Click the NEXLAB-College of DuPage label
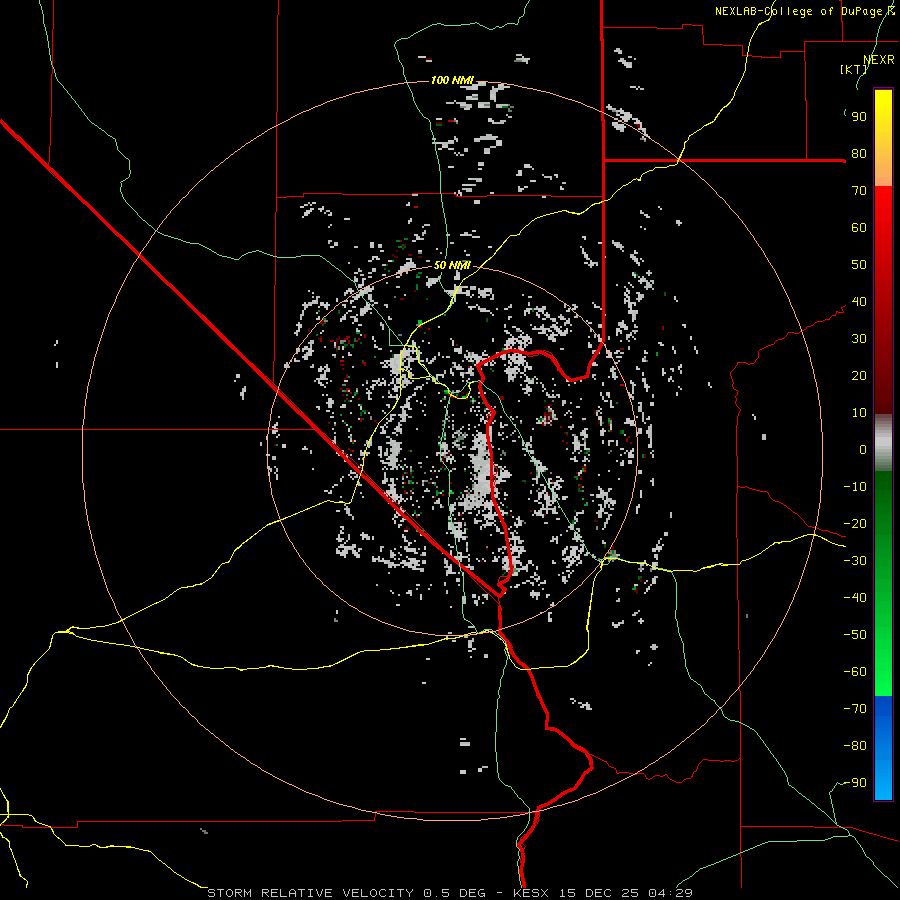900x900 pixels. point(800,11)
